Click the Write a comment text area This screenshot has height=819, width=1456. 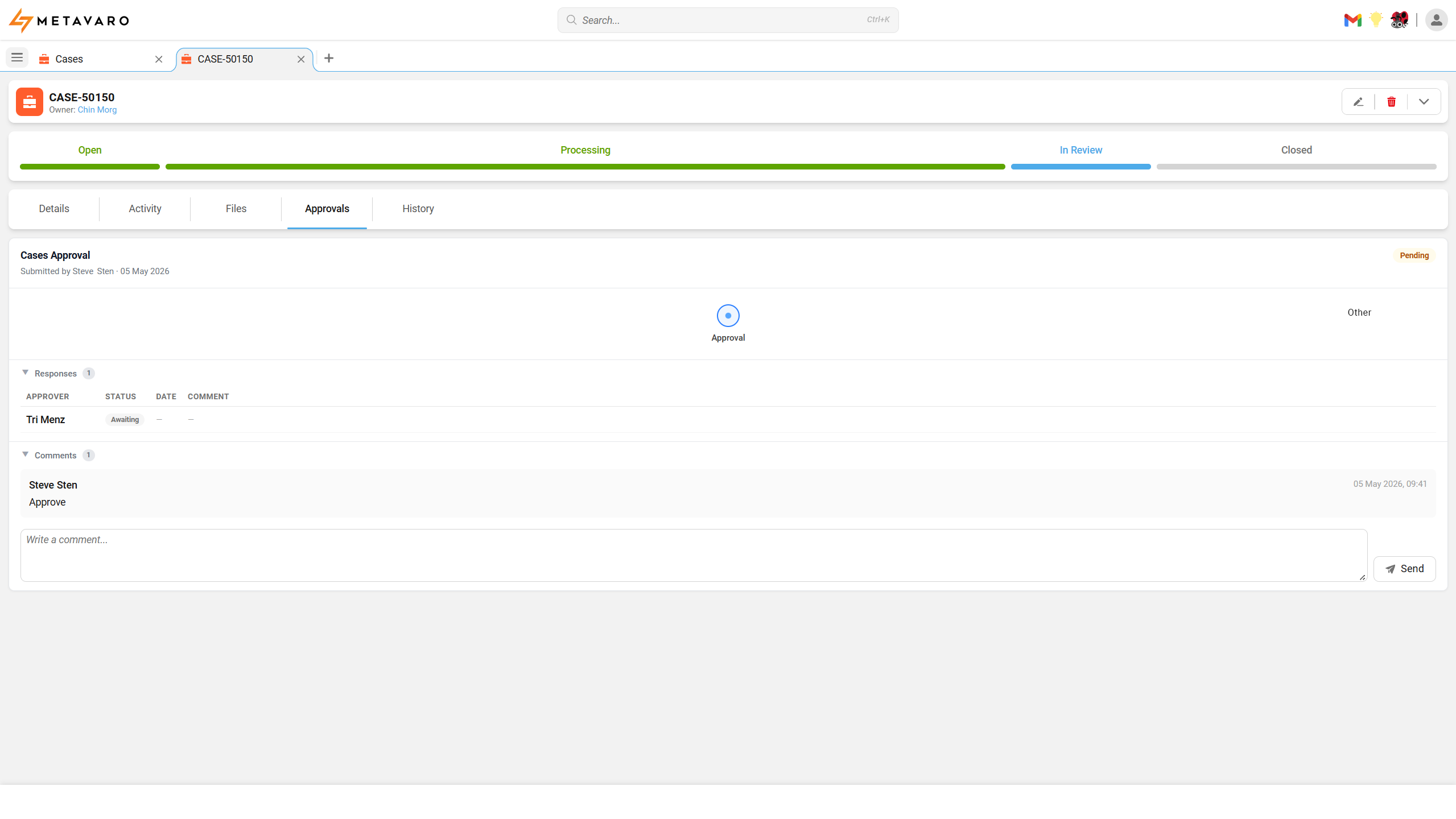[x=694, y=555]
